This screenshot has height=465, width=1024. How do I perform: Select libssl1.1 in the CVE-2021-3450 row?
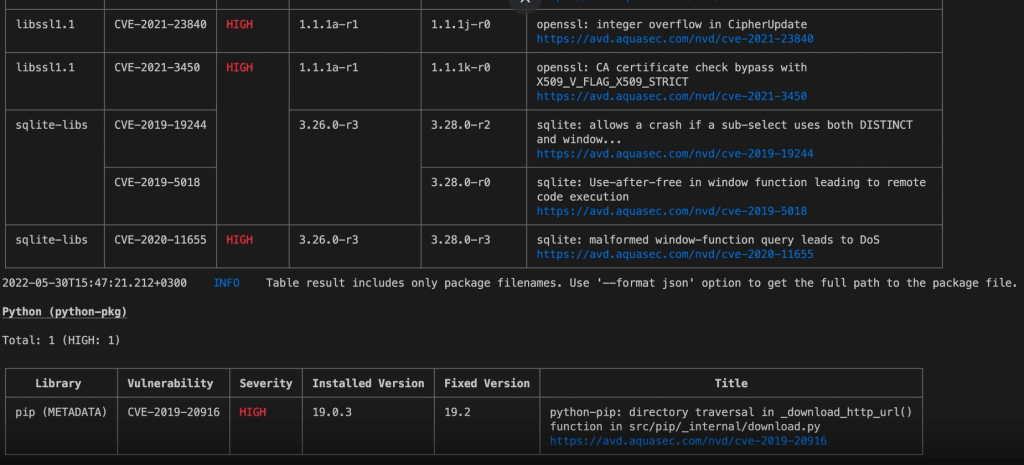coord(45,68)
